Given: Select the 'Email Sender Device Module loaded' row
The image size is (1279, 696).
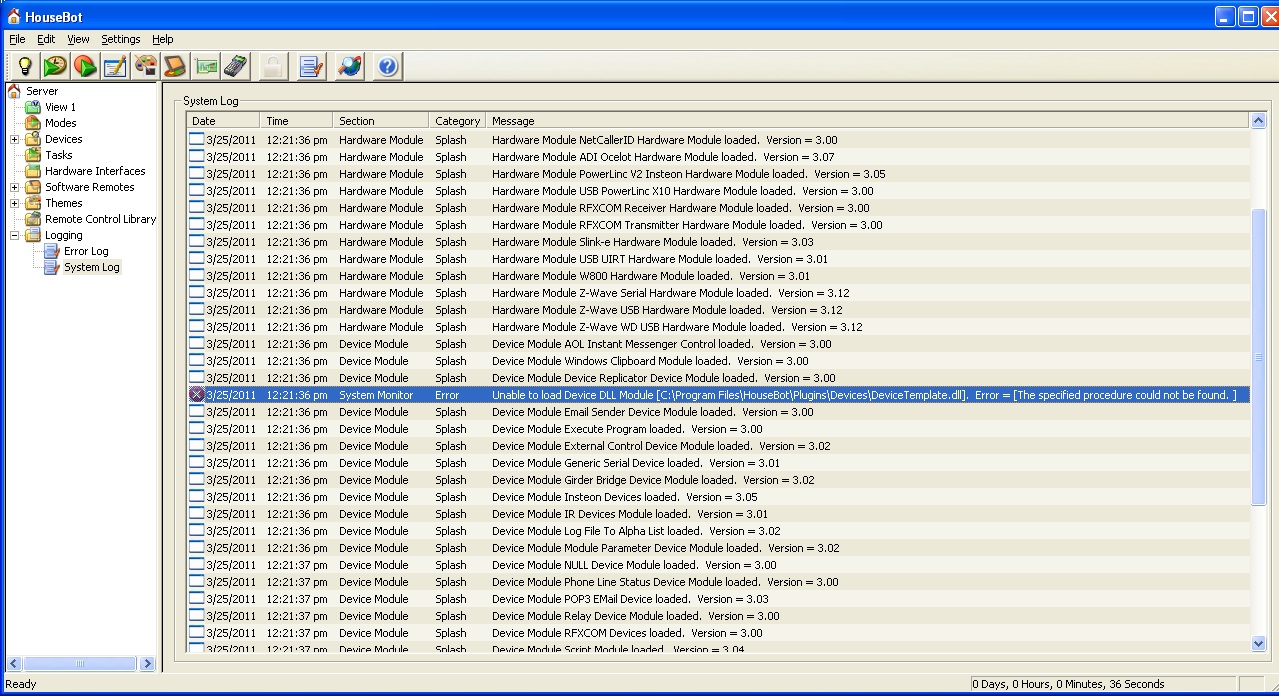Looking at the screenshot, I should [718, 412].
